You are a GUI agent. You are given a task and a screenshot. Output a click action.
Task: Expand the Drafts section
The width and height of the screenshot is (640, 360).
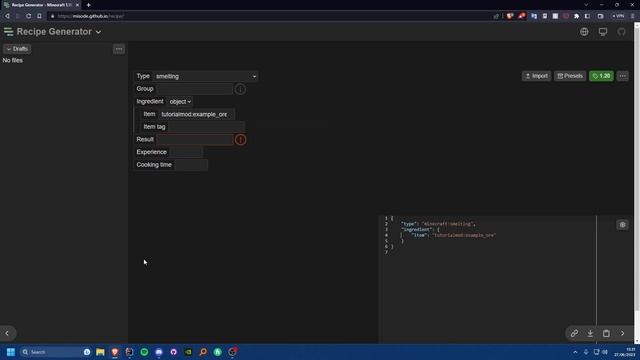(17, 49)
